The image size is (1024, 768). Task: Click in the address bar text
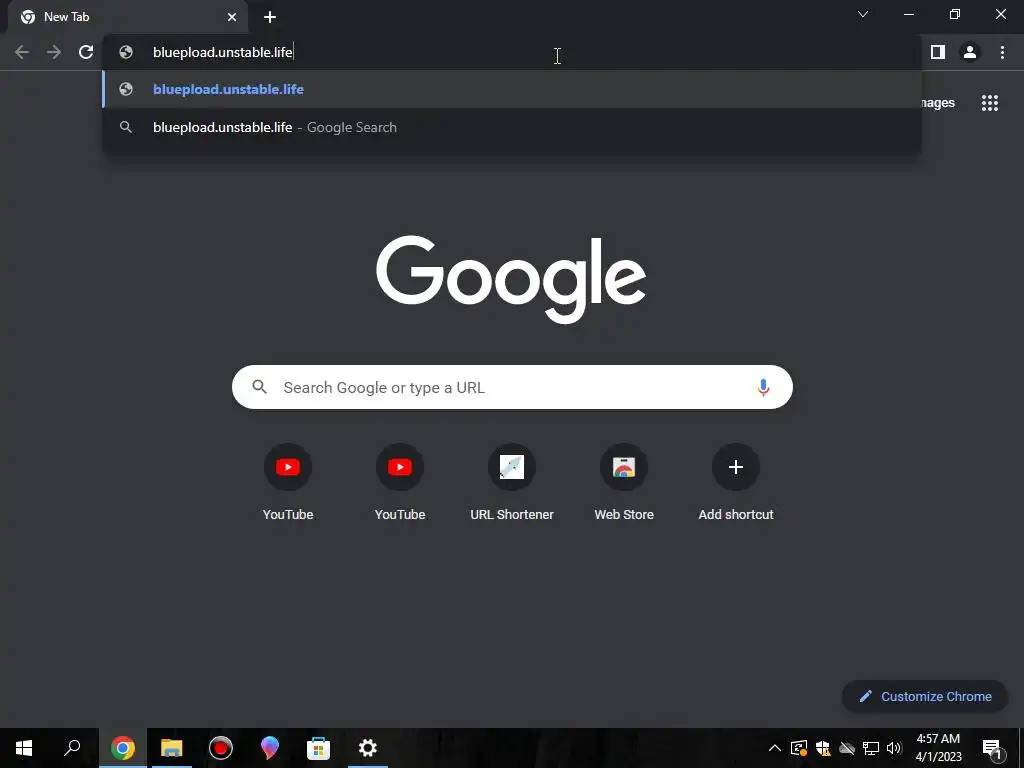pyautogui.click(x=223, y=52)
